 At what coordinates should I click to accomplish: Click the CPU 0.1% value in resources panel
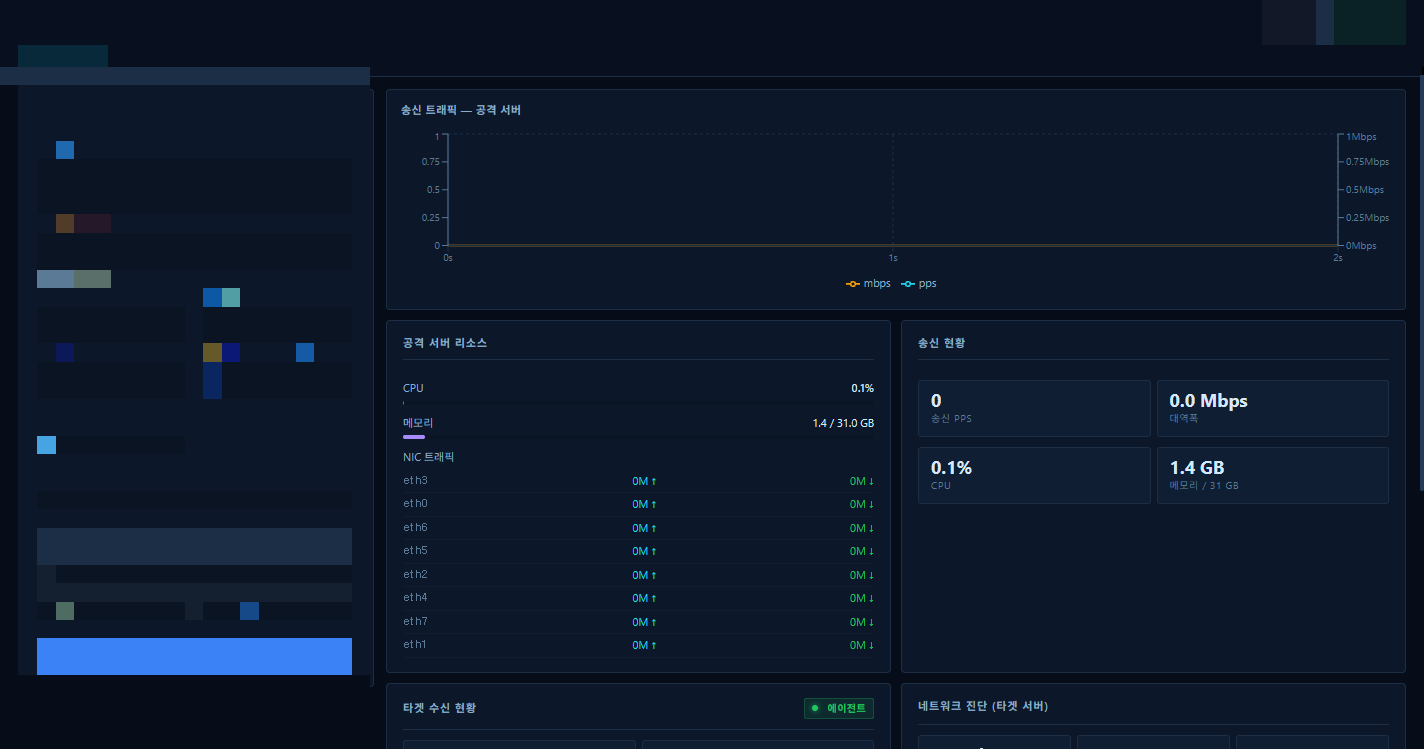coord(862,388)
